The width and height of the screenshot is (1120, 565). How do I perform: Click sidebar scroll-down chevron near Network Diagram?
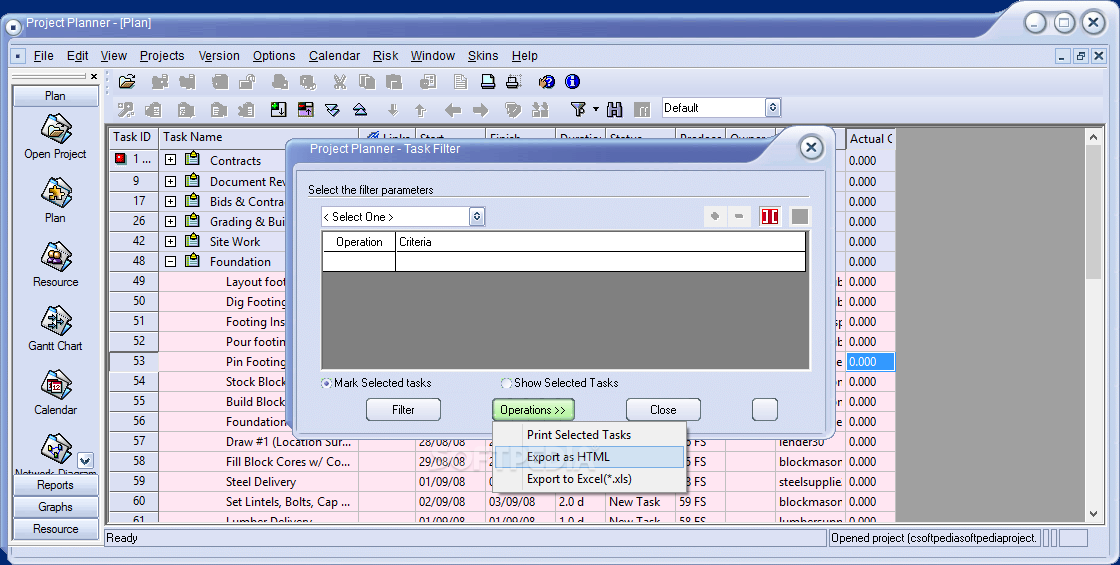coord(85,461)
